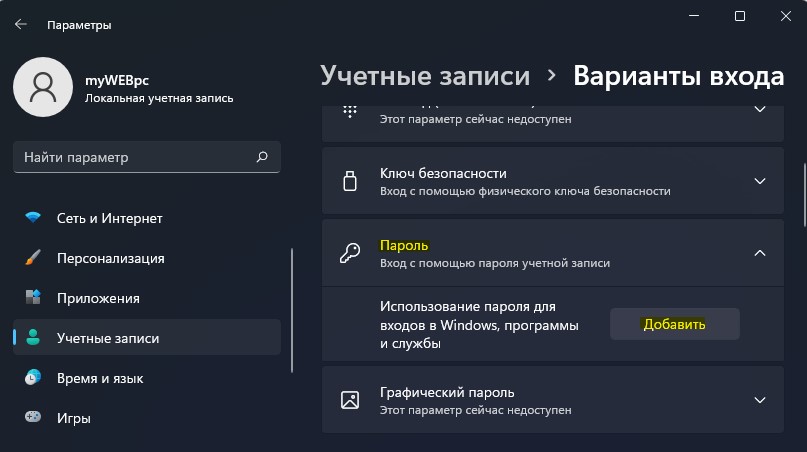This screenshot has width=807, height=452.
Task: Click the Пароль heading
Action: click(x=404, y=246)
